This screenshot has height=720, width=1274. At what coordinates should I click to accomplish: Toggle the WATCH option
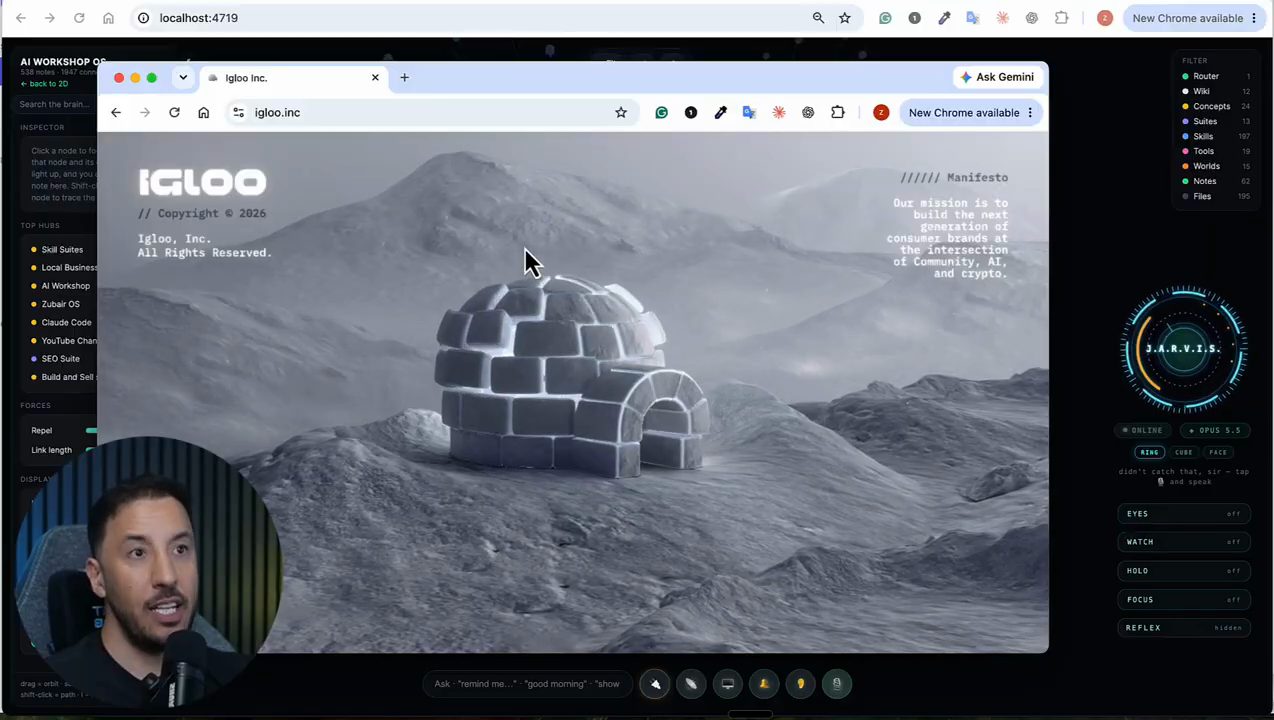point(1184,542)
